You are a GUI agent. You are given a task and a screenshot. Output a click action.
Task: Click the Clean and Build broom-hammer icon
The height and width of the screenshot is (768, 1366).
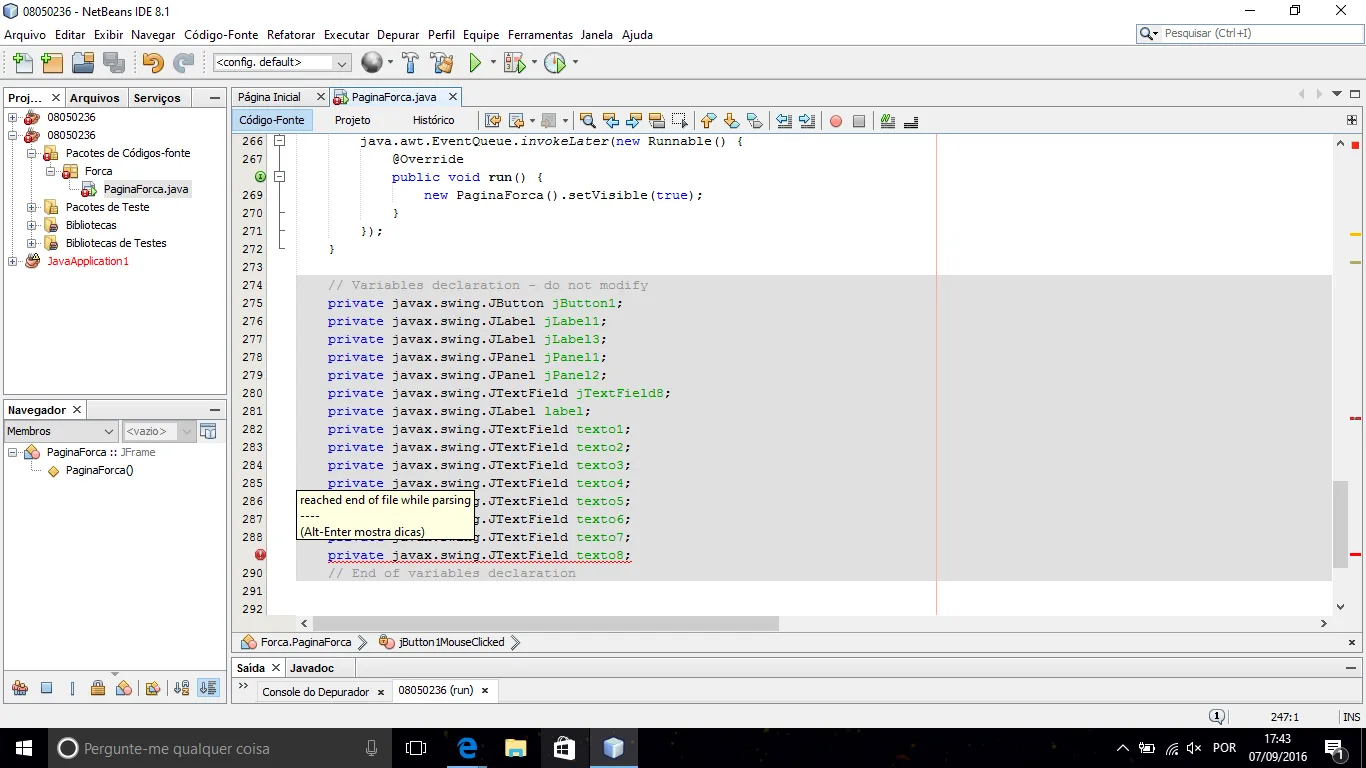[x=442, y=63]
